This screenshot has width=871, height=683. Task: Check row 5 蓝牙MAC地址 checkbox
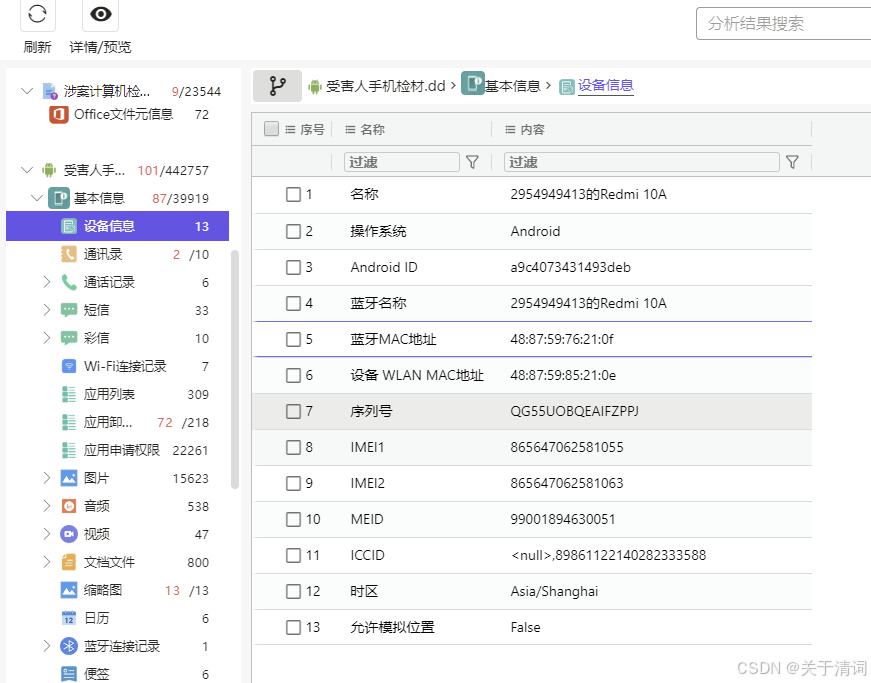(x=293, y=339)
